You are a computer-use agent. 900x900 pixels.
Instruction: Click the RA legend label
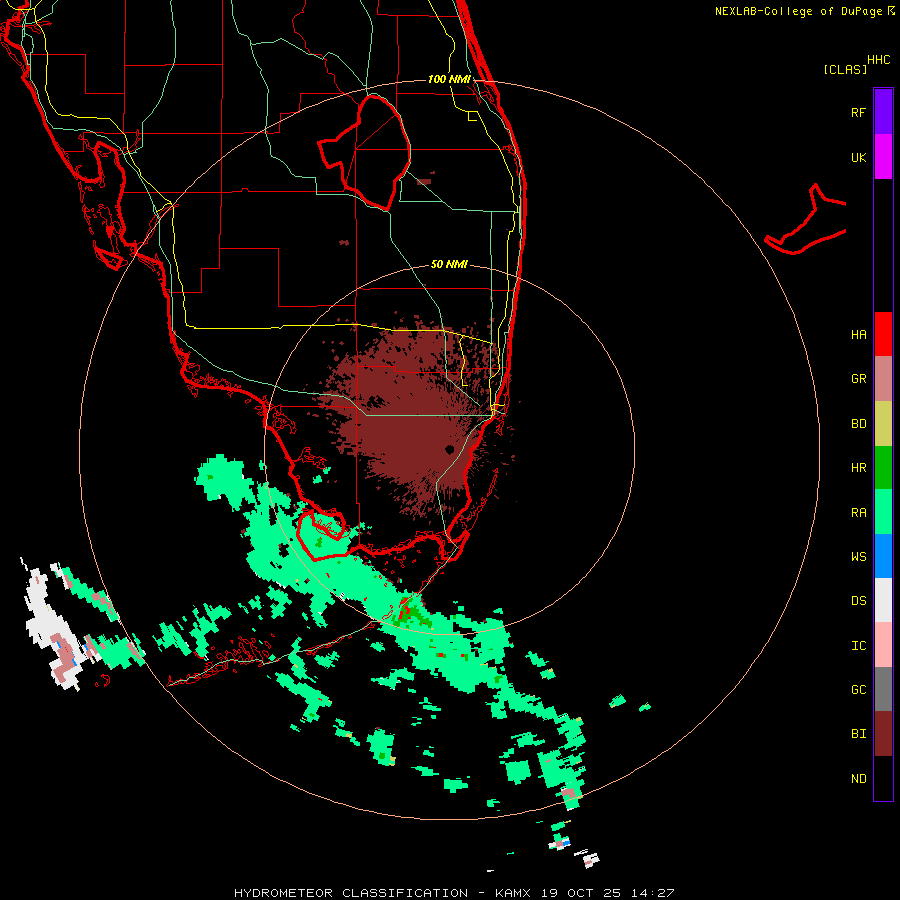858,513
